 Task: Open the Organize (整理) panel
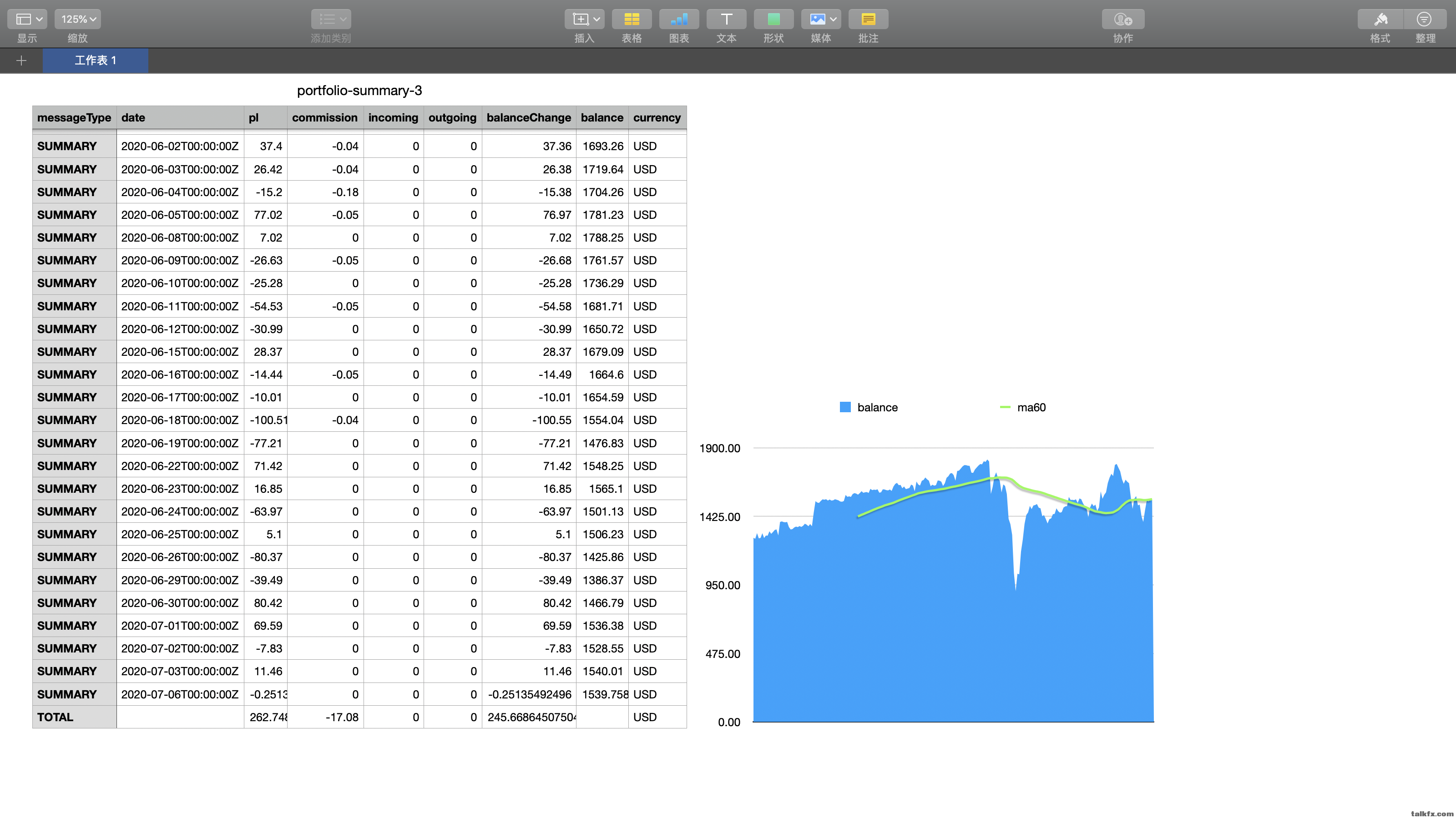1426,19
